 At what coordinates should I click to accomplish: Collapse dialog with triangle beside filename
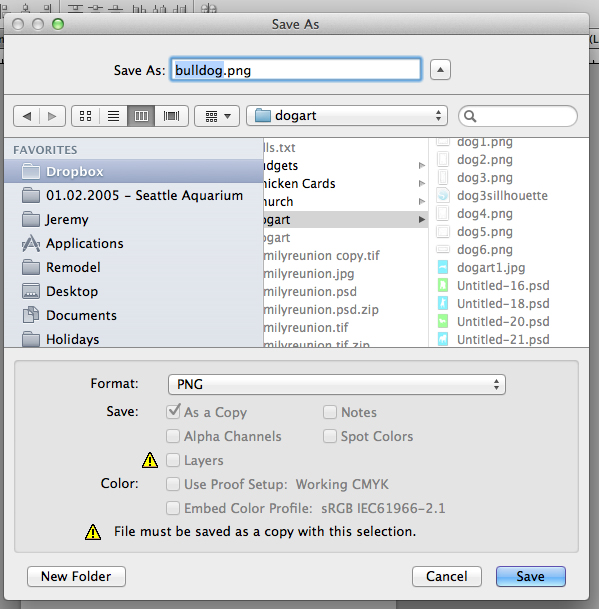(440, 70)
